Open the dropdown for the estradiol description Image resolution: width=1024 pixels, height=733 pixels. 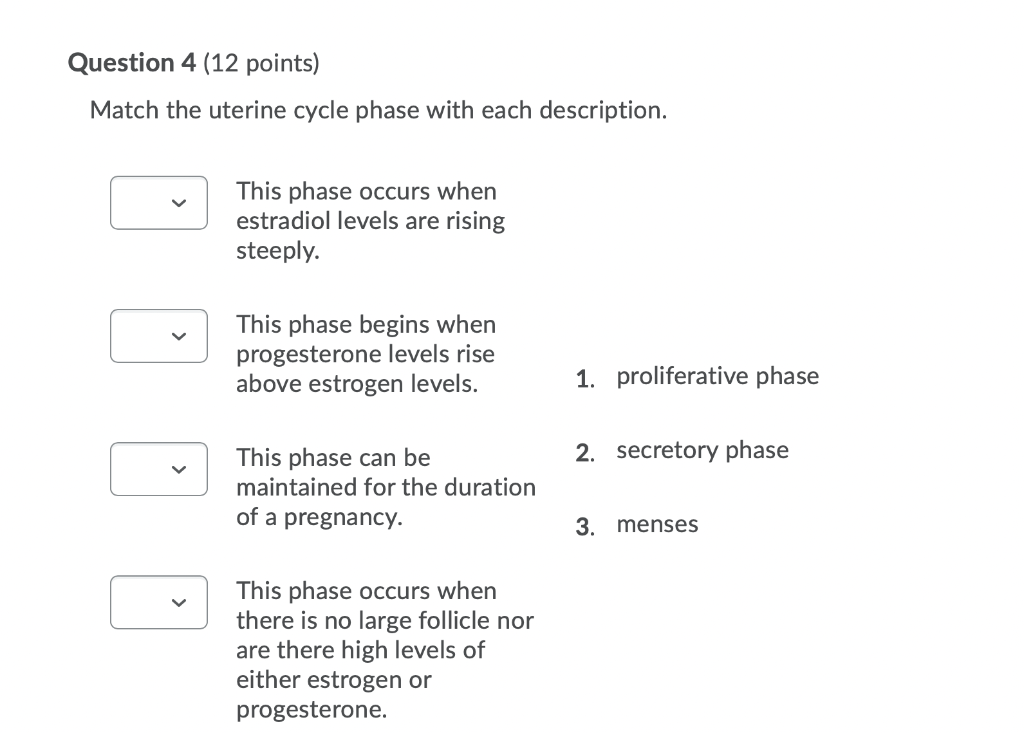[158, 202]
